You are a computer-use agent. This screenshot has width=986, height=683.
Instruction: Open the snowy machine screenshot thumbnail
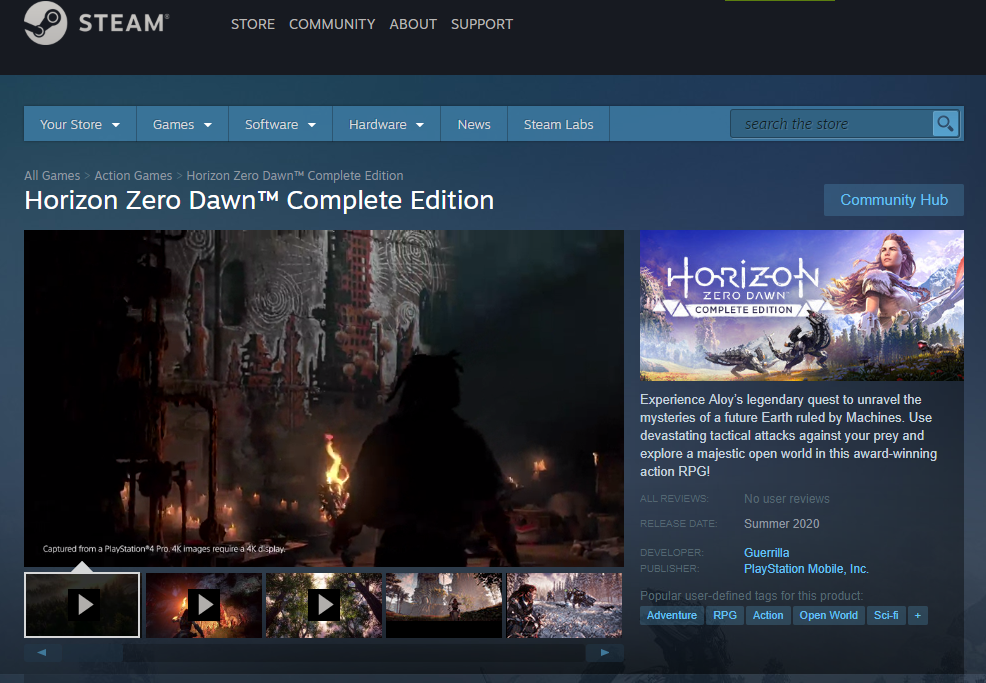coord(564,605)
